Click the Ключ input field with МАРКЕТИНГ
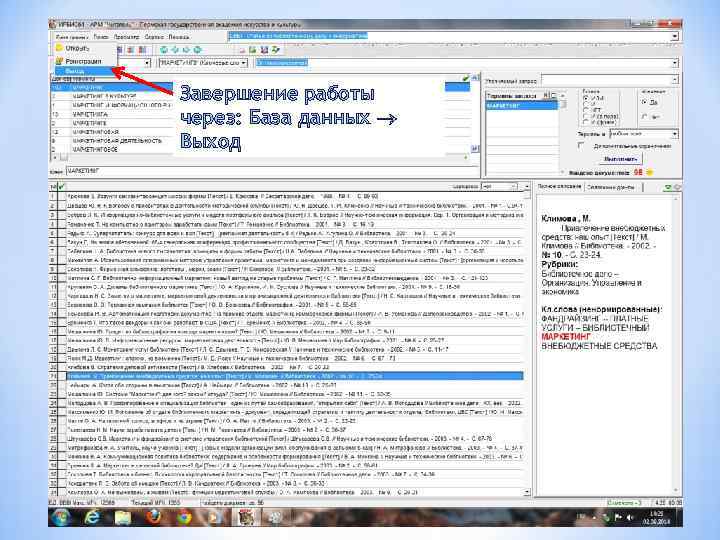This screenshot has height=540, width=720. click(271, 171)
